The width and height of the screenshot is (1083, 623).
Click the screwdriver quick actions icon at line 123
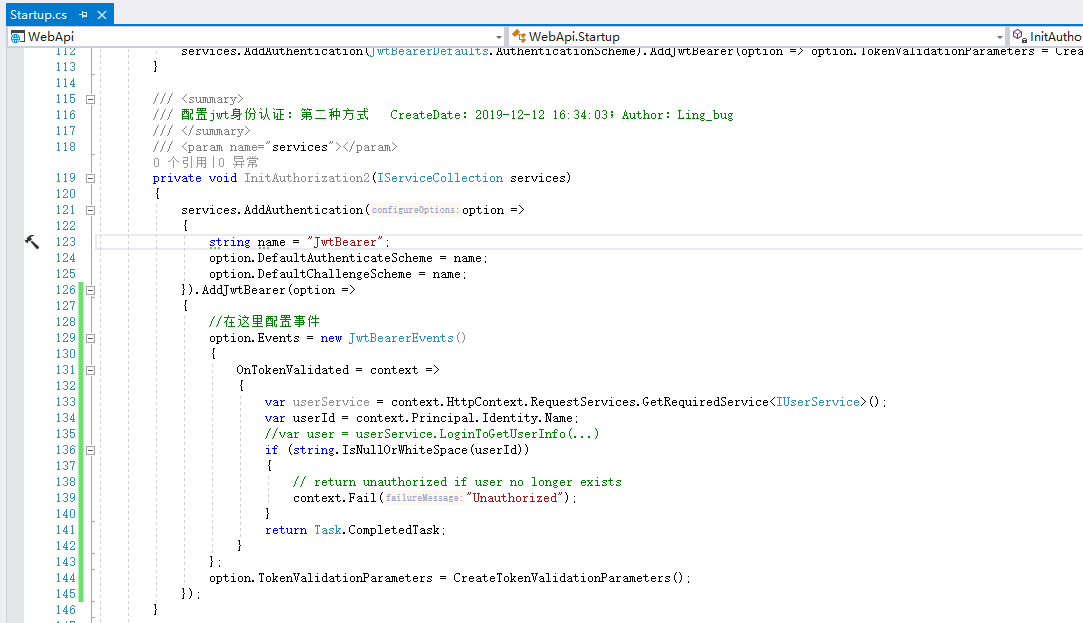(x=32, y=242)
